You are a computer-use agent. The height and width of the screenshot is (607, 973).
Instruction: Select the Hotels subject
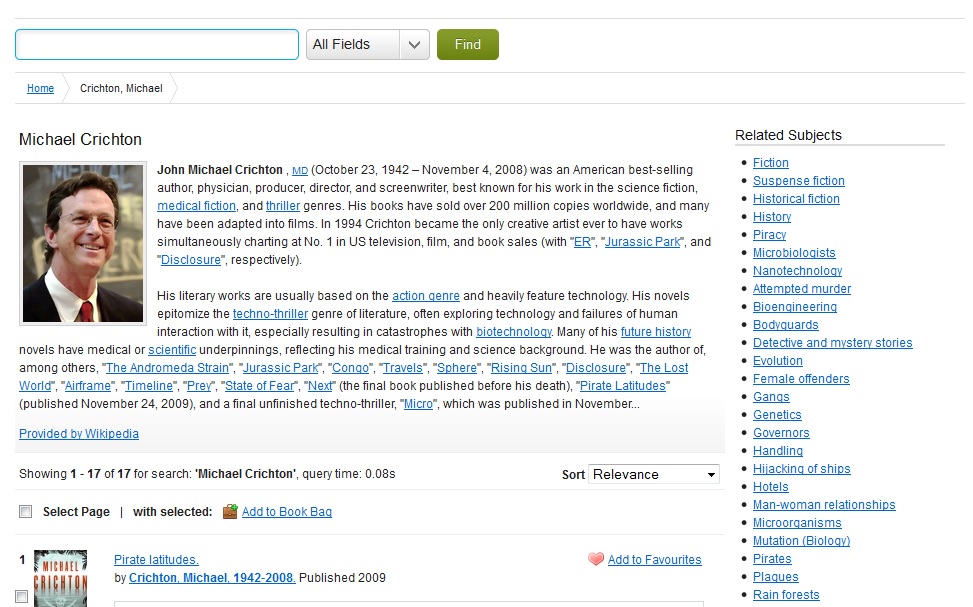771,487
